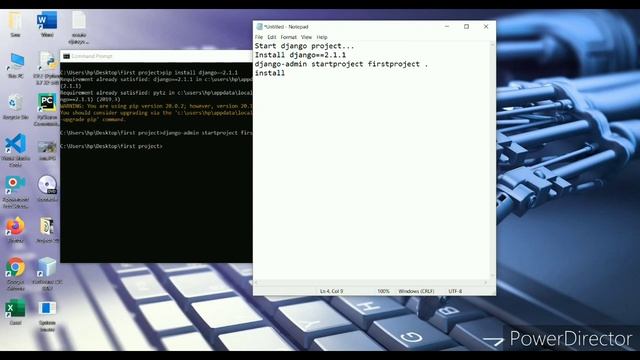Open the View menu in Notepad

coord(306,37)
